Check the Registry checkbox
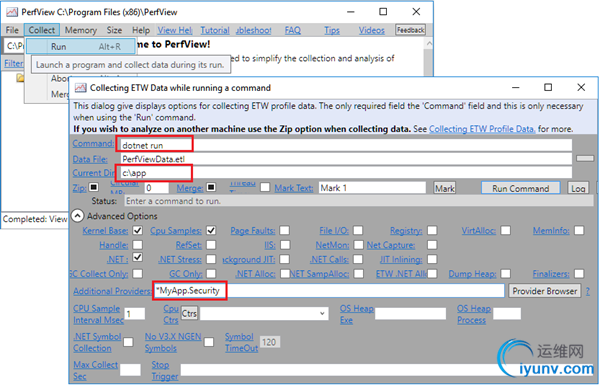The height and width of the screenshot is (385, 600). pyautogui.click(x=432, y=230)
